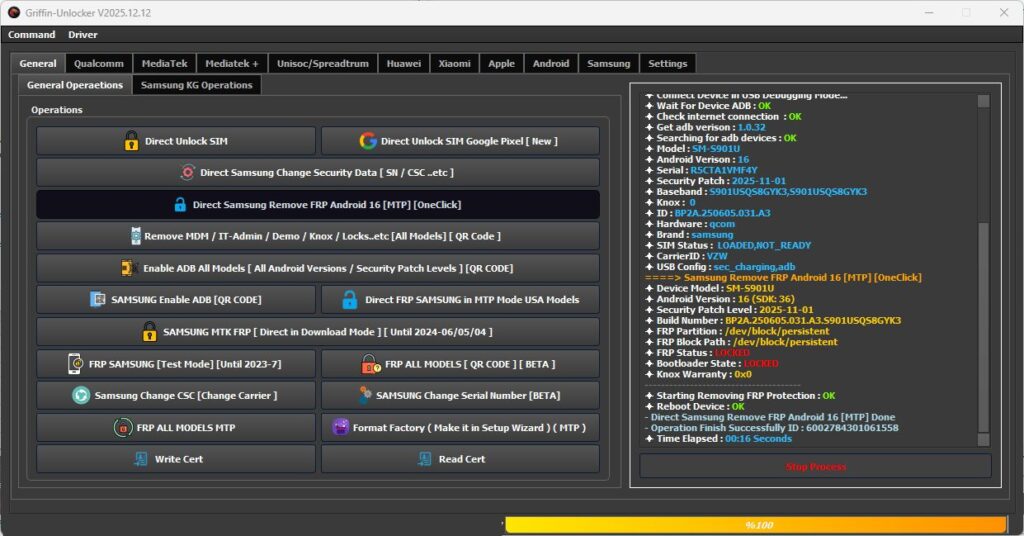Click the yellow %100 progress bar
The height and width of the screenshot is (536, 1024).
(756, 525)
